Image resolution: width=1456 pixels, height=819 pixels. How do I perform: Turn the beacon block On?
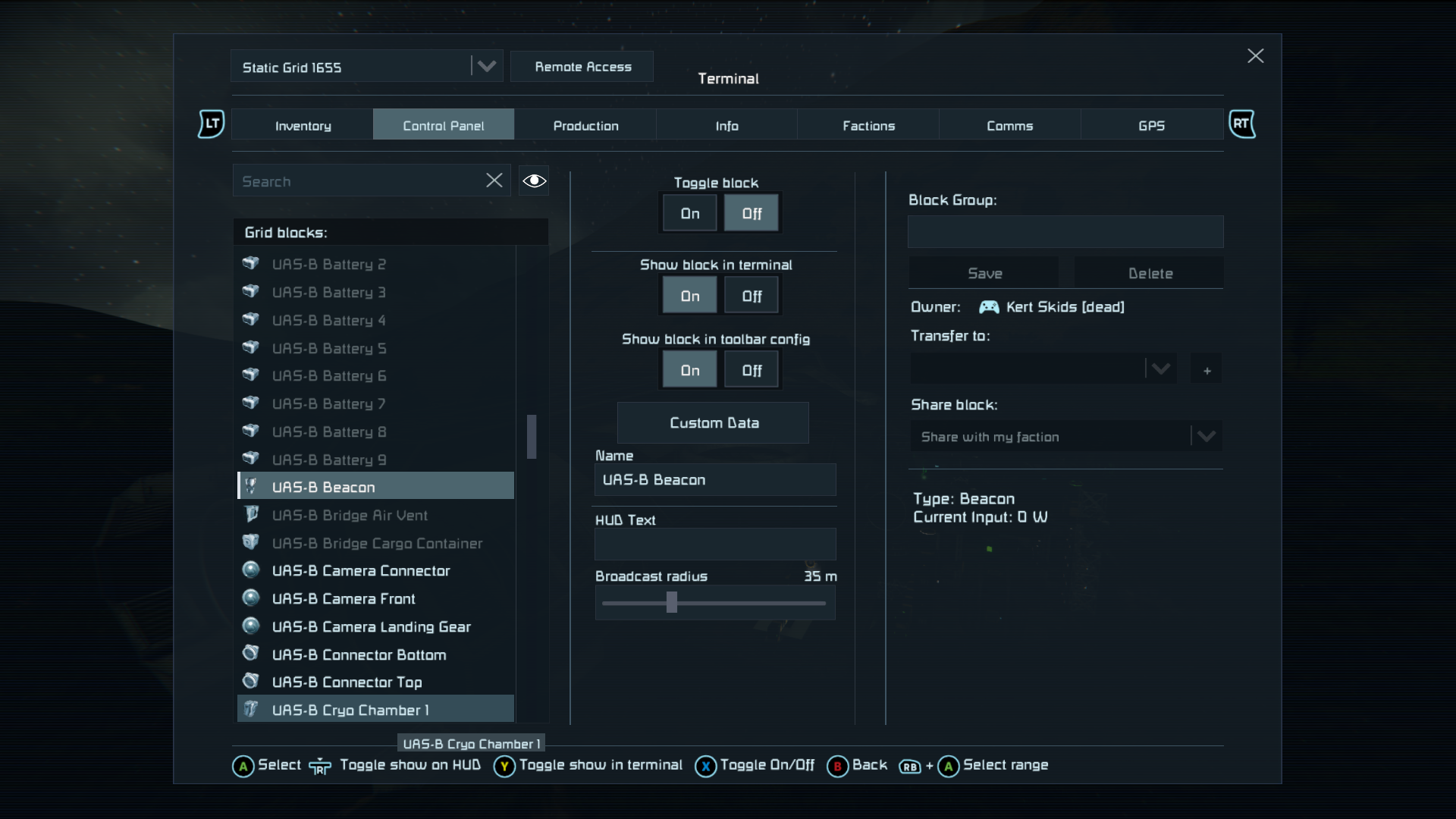coord(689,213)
